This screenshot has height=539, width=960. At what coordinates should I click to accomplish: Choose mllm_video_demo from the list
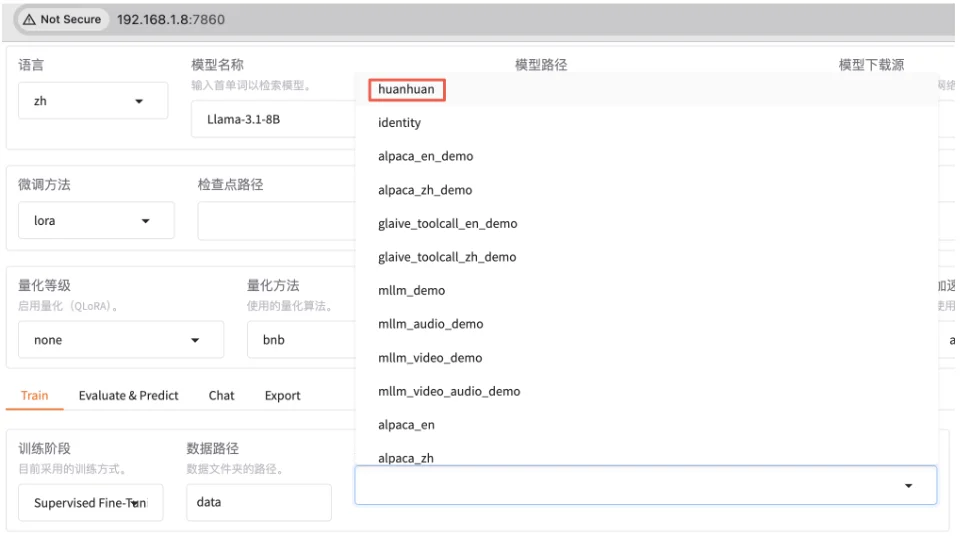430,358
